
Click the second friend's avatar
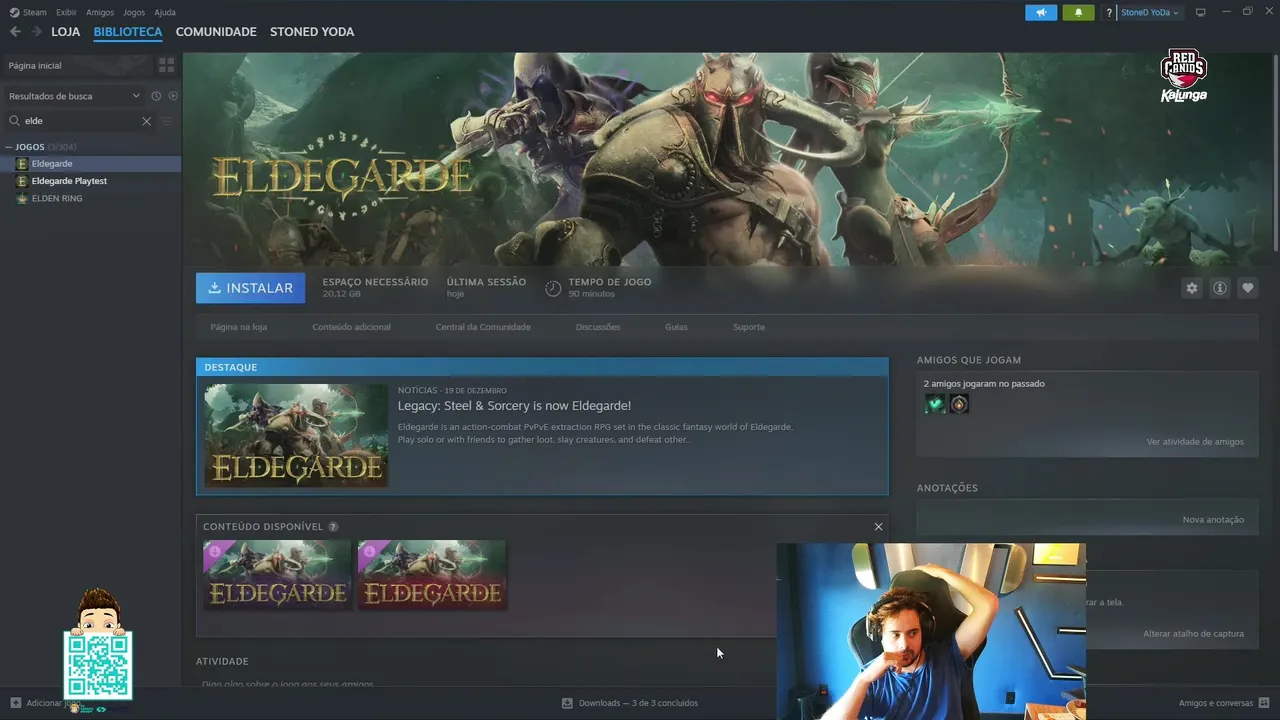click(x=959, y=404)
